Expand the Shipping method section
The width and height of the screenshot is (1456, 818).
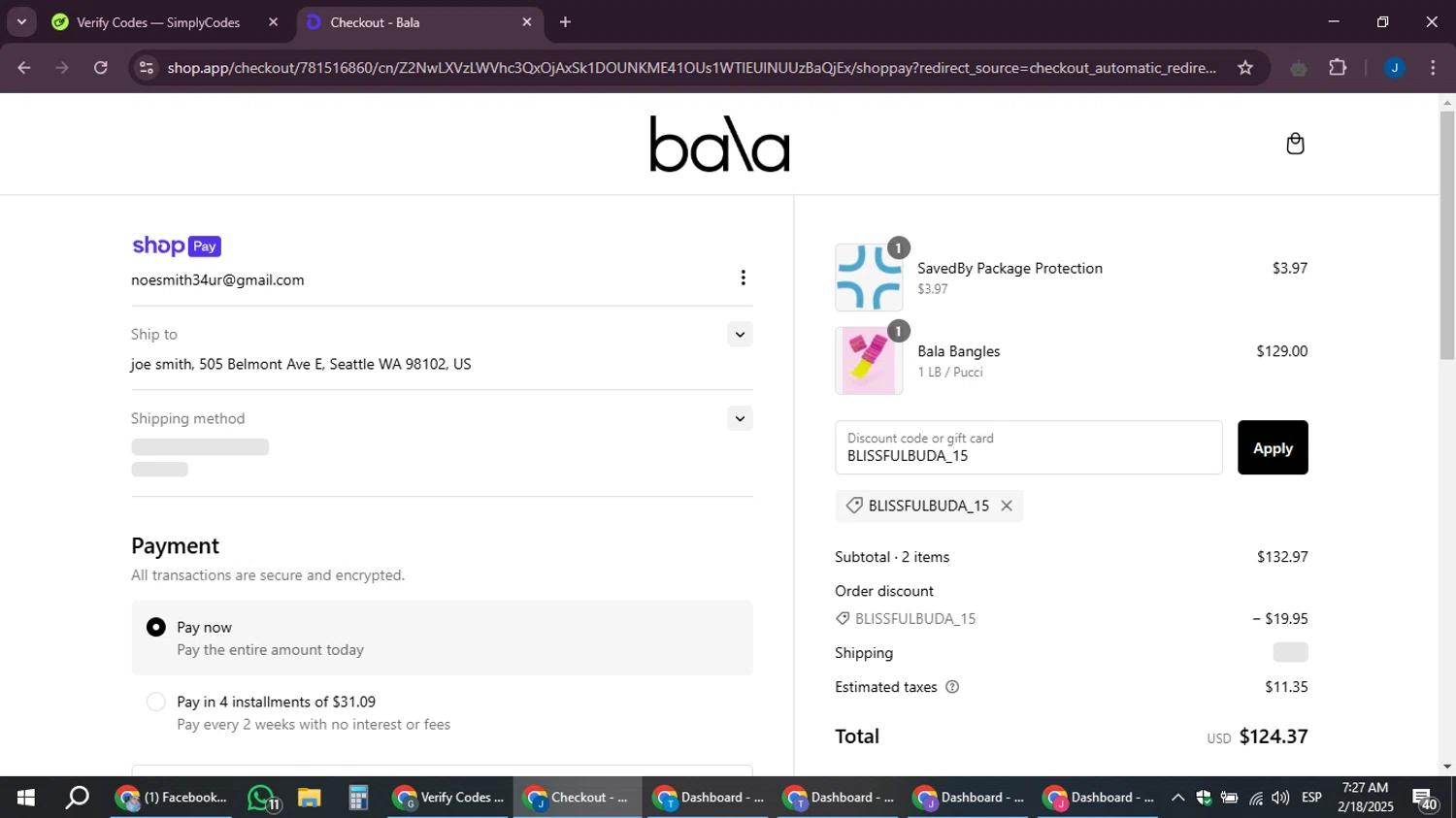pyautogui.click(x=740, y=419)
